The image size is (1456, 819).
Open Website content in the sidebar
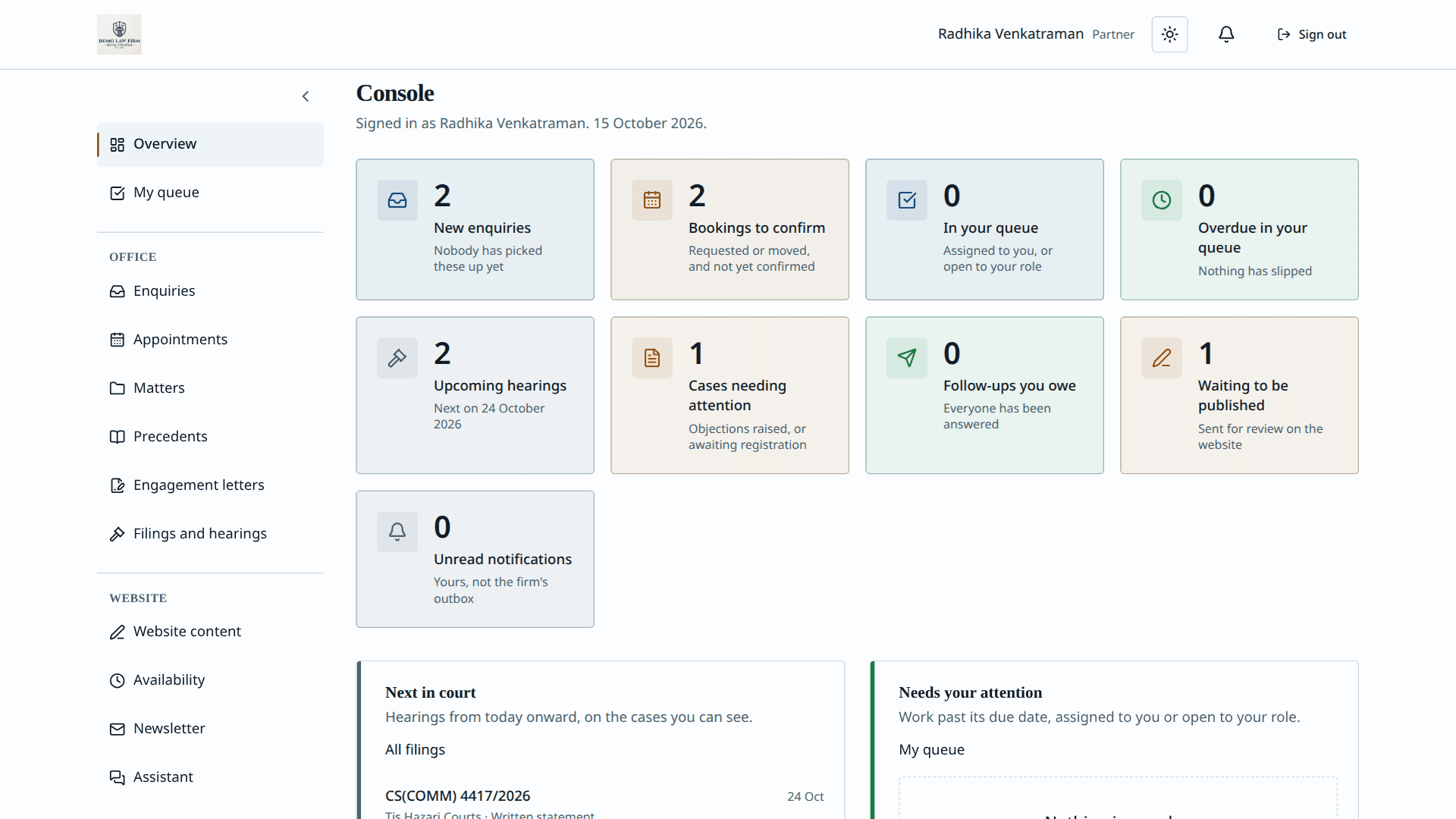[x=210, y=632]
